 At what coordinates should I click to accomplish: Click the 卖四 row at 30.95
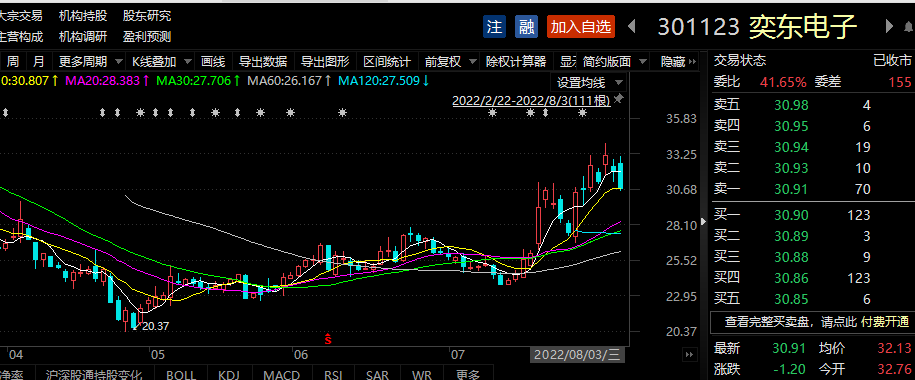point(812,126)
